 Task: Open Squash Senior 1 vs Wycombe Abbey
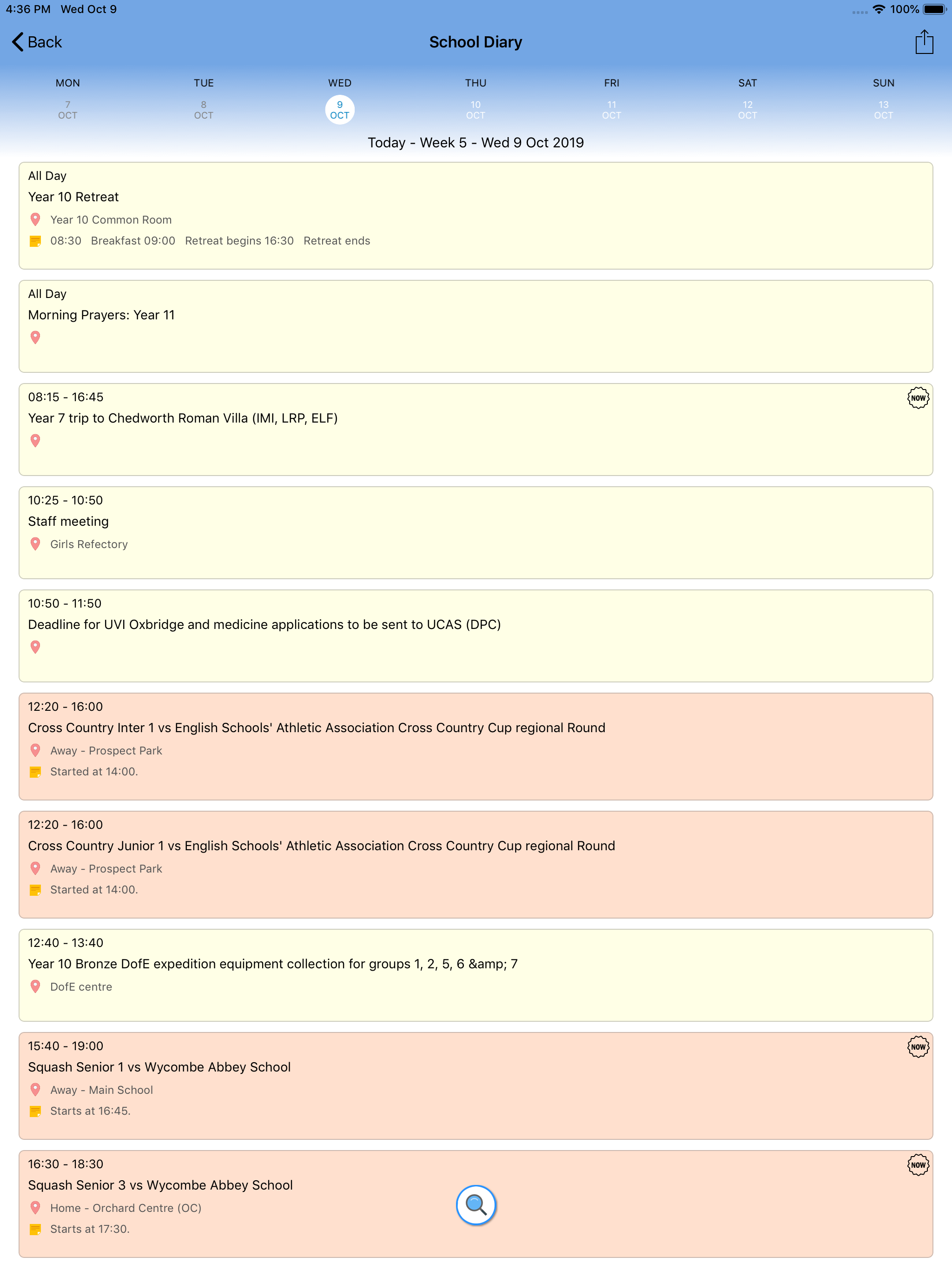(x=476, y=1086)
